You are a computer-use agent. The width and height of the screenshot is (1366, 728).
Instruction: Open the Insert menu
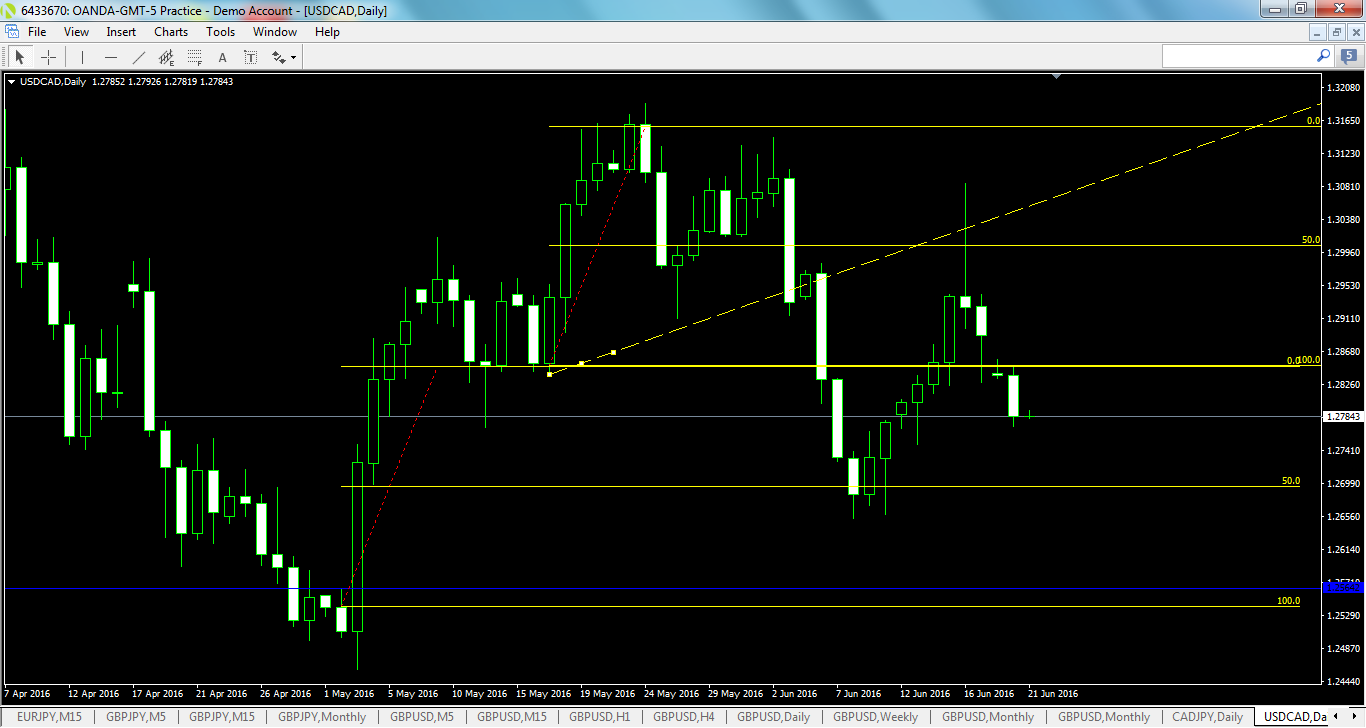120,31
